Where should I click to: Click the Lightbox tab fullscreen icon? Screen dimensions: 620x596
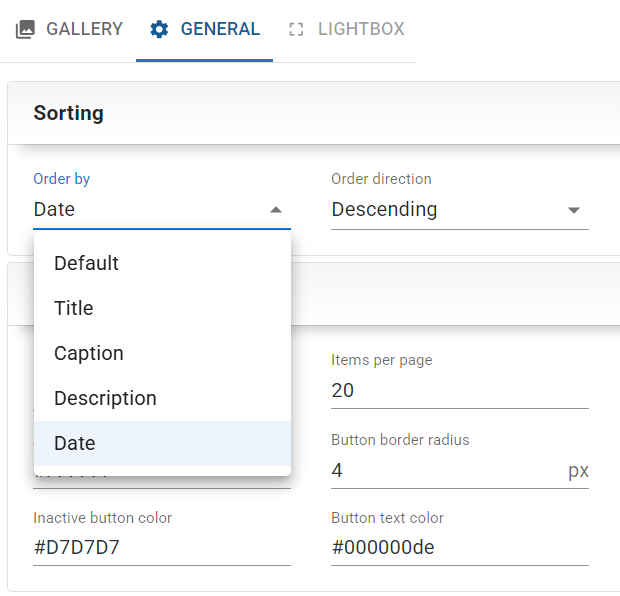(x=295, y=29)
